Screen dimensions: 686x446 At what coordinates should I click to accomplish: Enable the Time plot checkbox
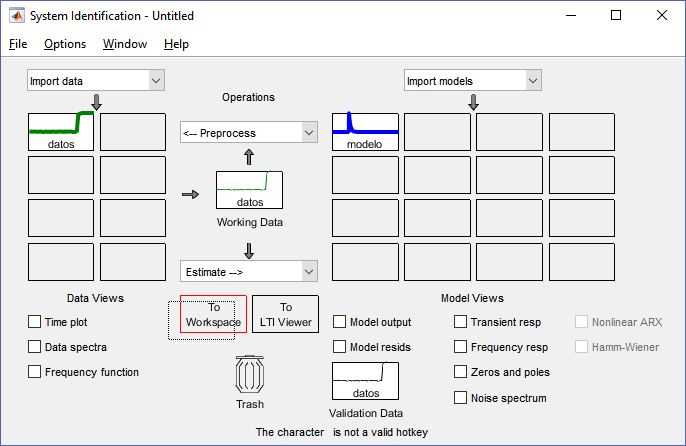[x=36, y=322]
